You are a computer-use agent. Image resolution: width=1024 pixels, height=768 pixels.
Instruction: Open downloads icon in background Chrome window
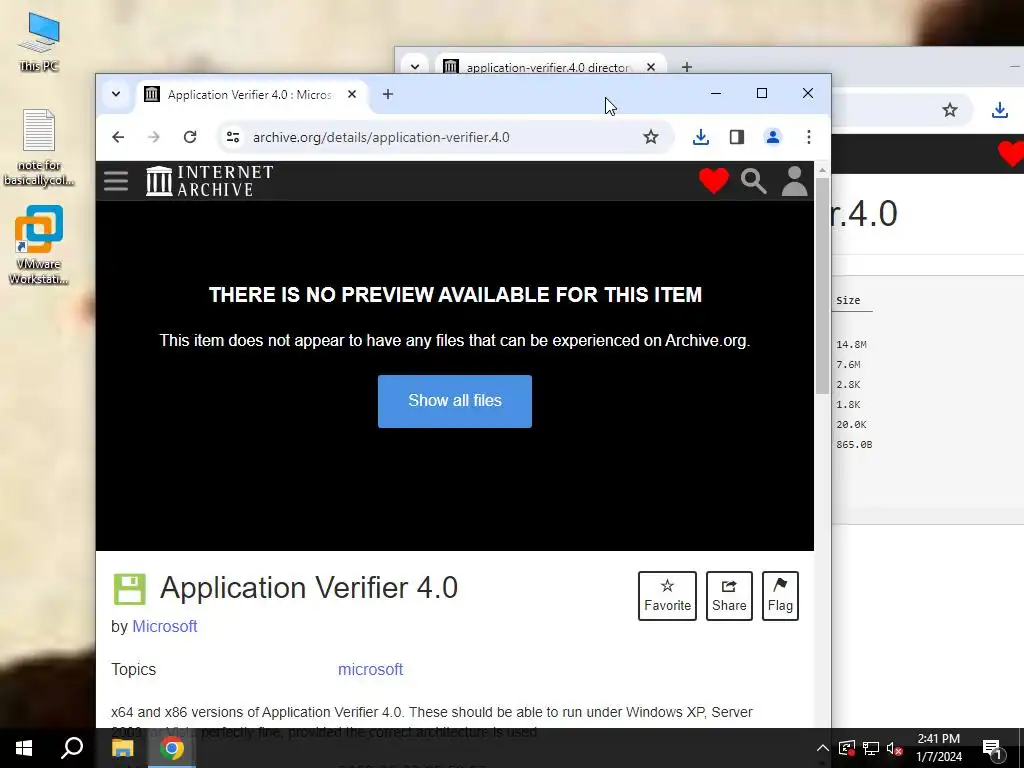[1000, 110]
